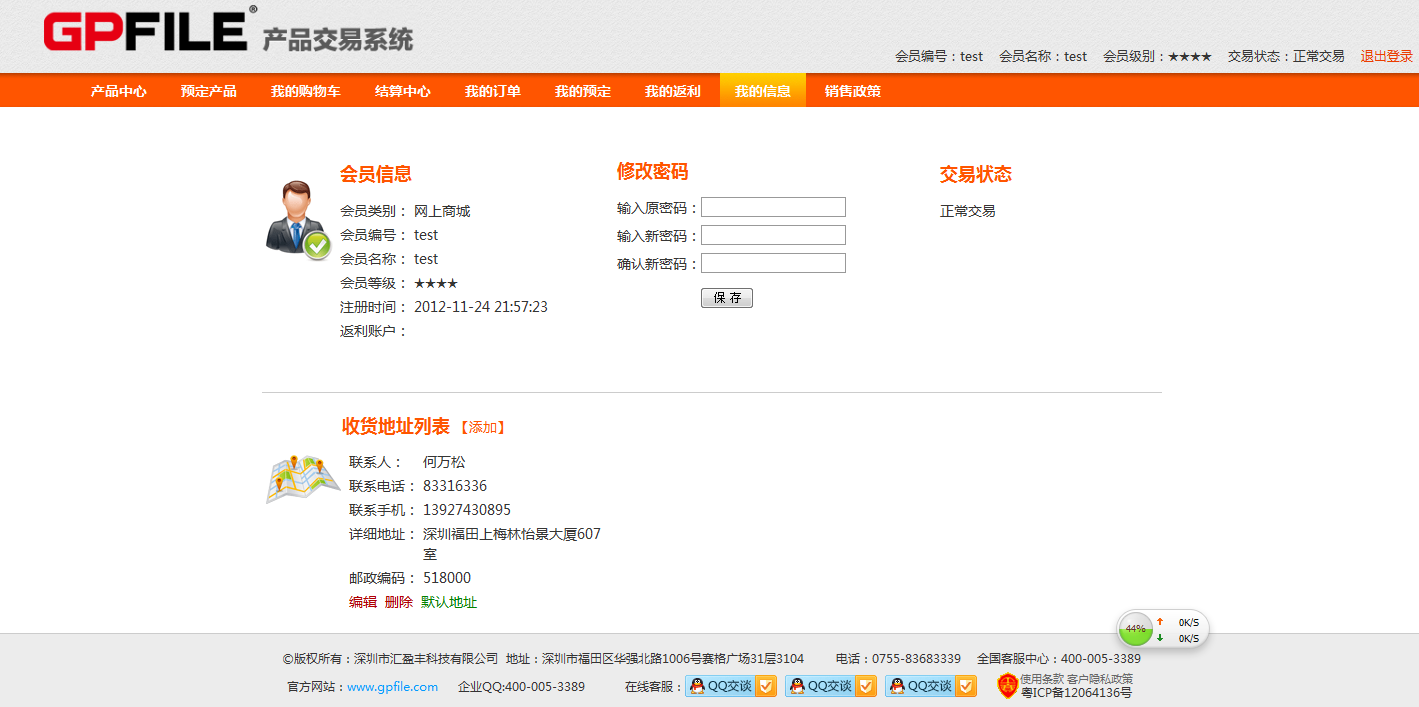Open 销售政策 in the navigation bar
This screenshot has width=1419, height=707.
[x=853, y=91]
